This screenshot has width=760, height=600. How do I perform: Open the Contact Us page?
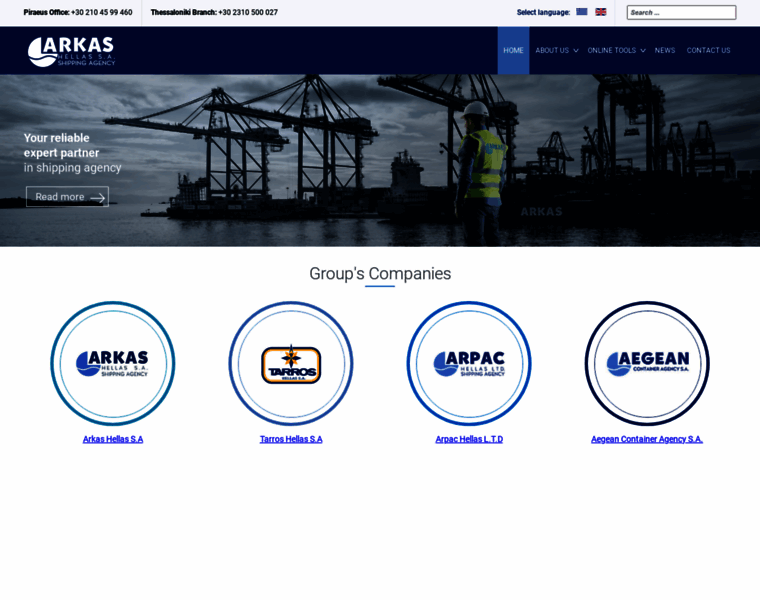708,50
